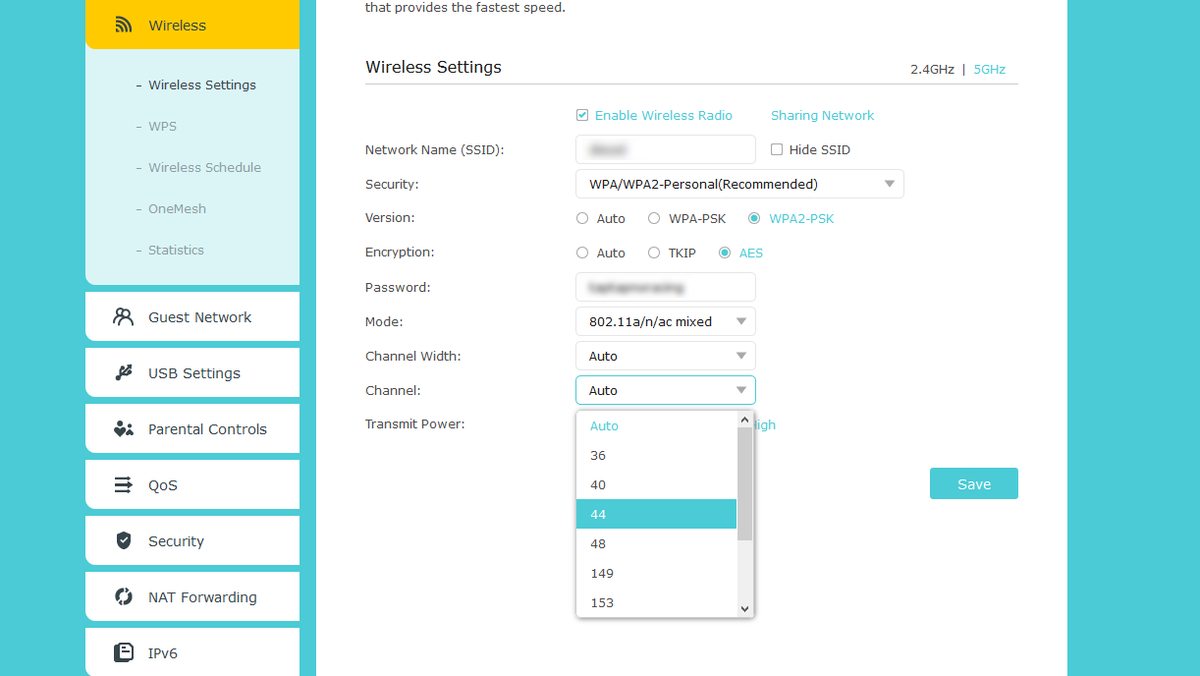Click the Save button
The image size is (1200, 676).
point(973,483)
